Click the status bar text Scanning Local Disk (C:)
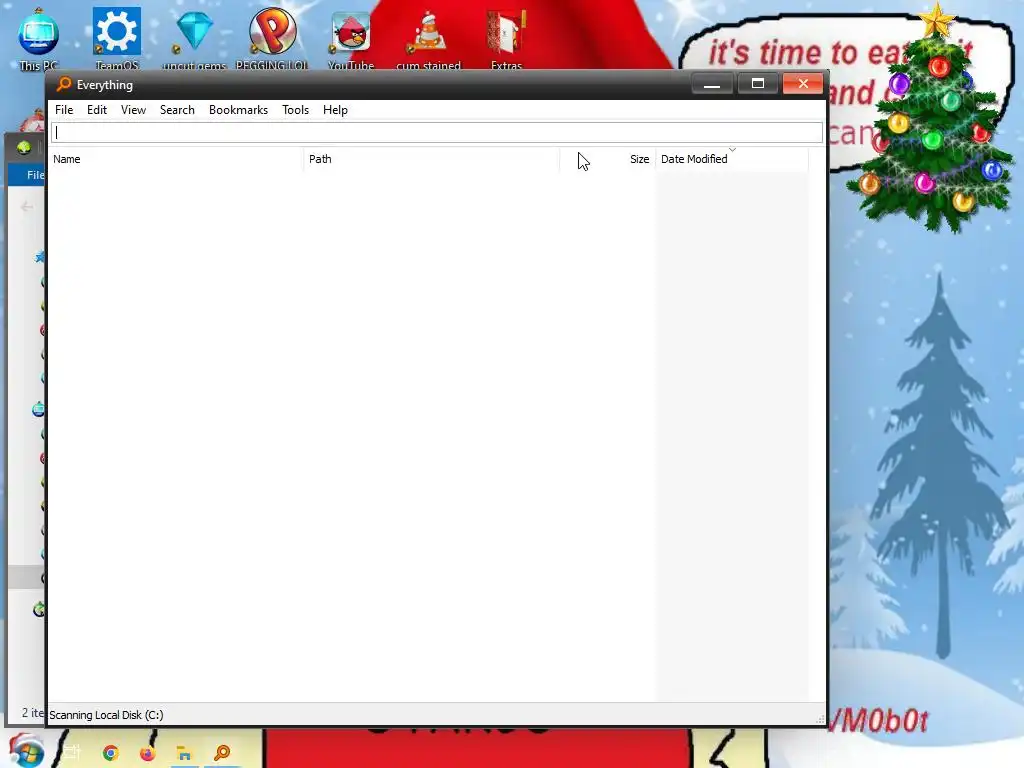Viewport: 1024px width, 768px height. (106, 715)
